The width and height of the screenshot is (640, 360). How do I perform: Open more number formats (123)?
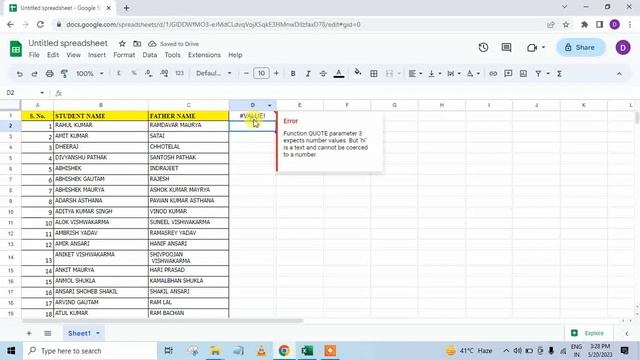(180, 73)
